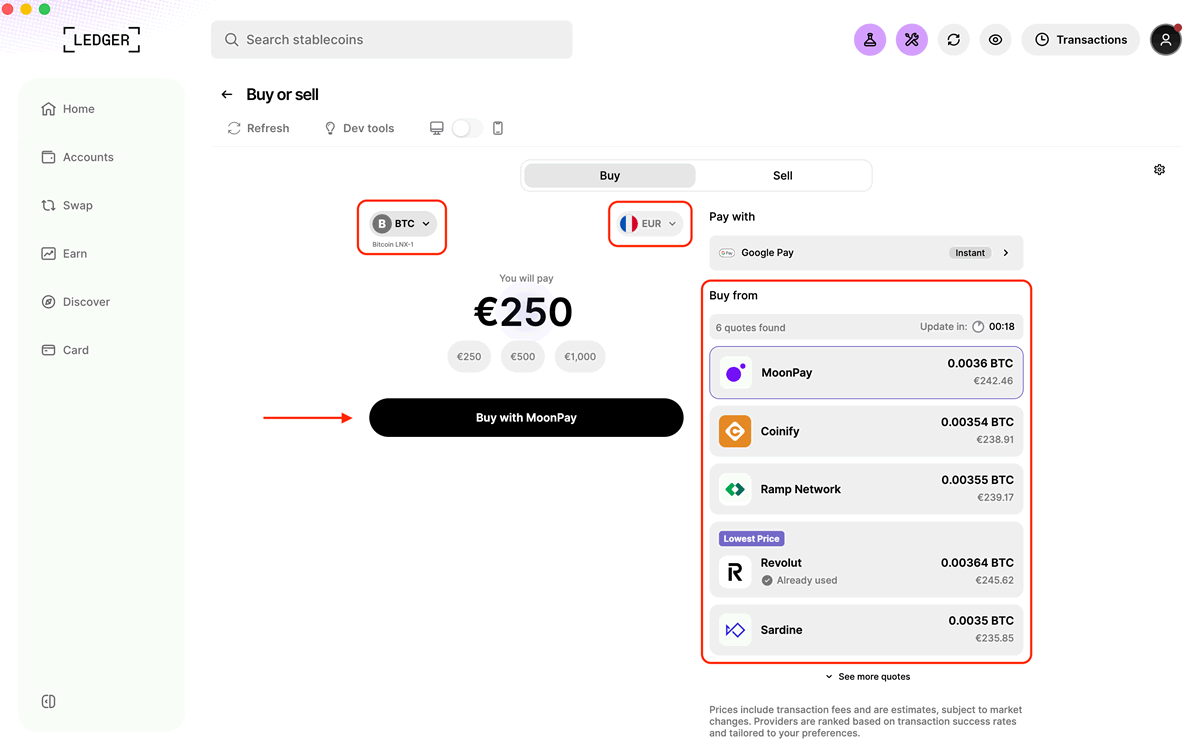Select the desktop view icon
This screenshot has height=754, width=1200.
point(437,128)
